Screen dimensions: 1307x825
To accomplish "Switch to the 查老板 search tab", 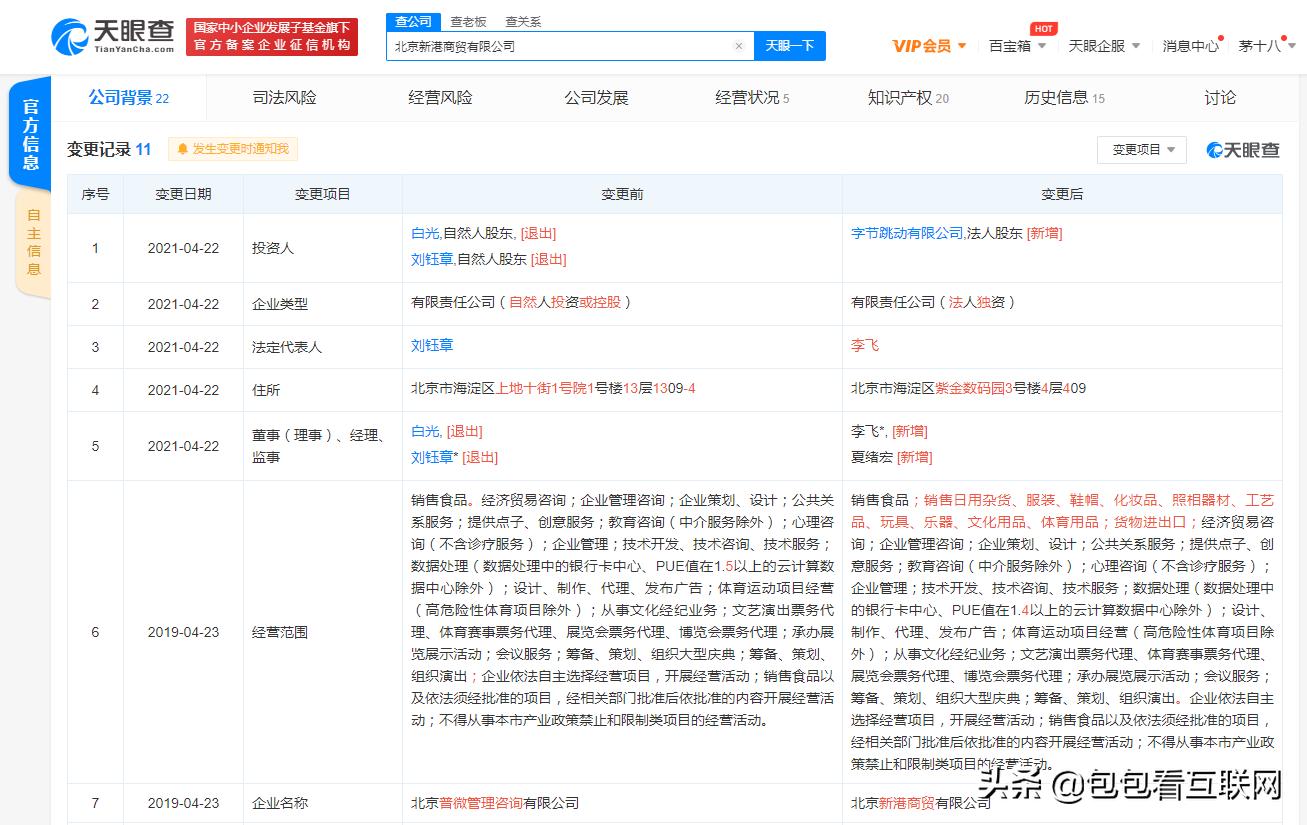I will (467, 20).
